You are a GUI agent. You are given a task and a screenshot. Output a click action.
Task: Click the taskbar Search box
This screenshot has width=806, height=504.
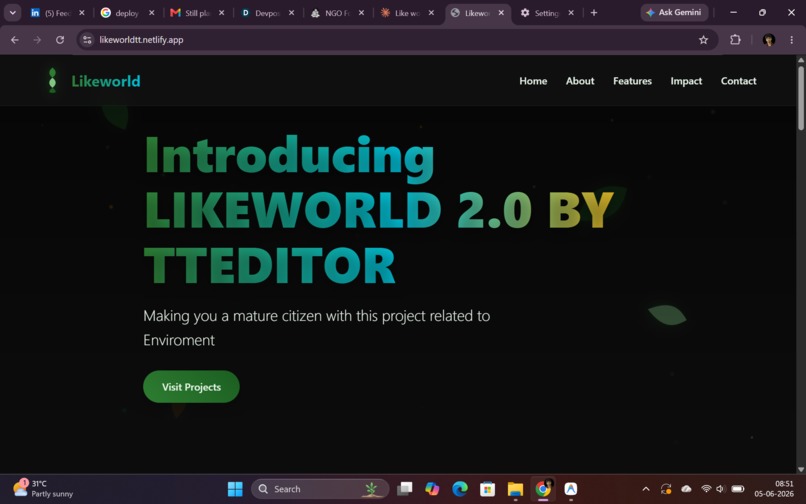pyautogui.click(x=320, y=489)
